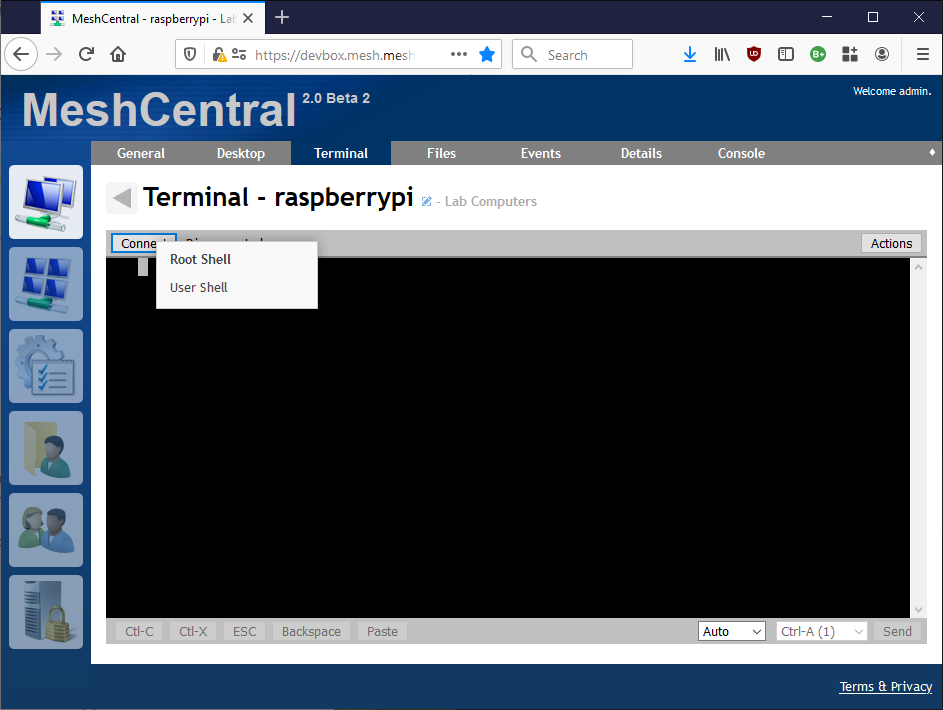Viewport: 943px width, 710px height.
Task: Open My Account gear checklist icon
Action: pos(46,366)
